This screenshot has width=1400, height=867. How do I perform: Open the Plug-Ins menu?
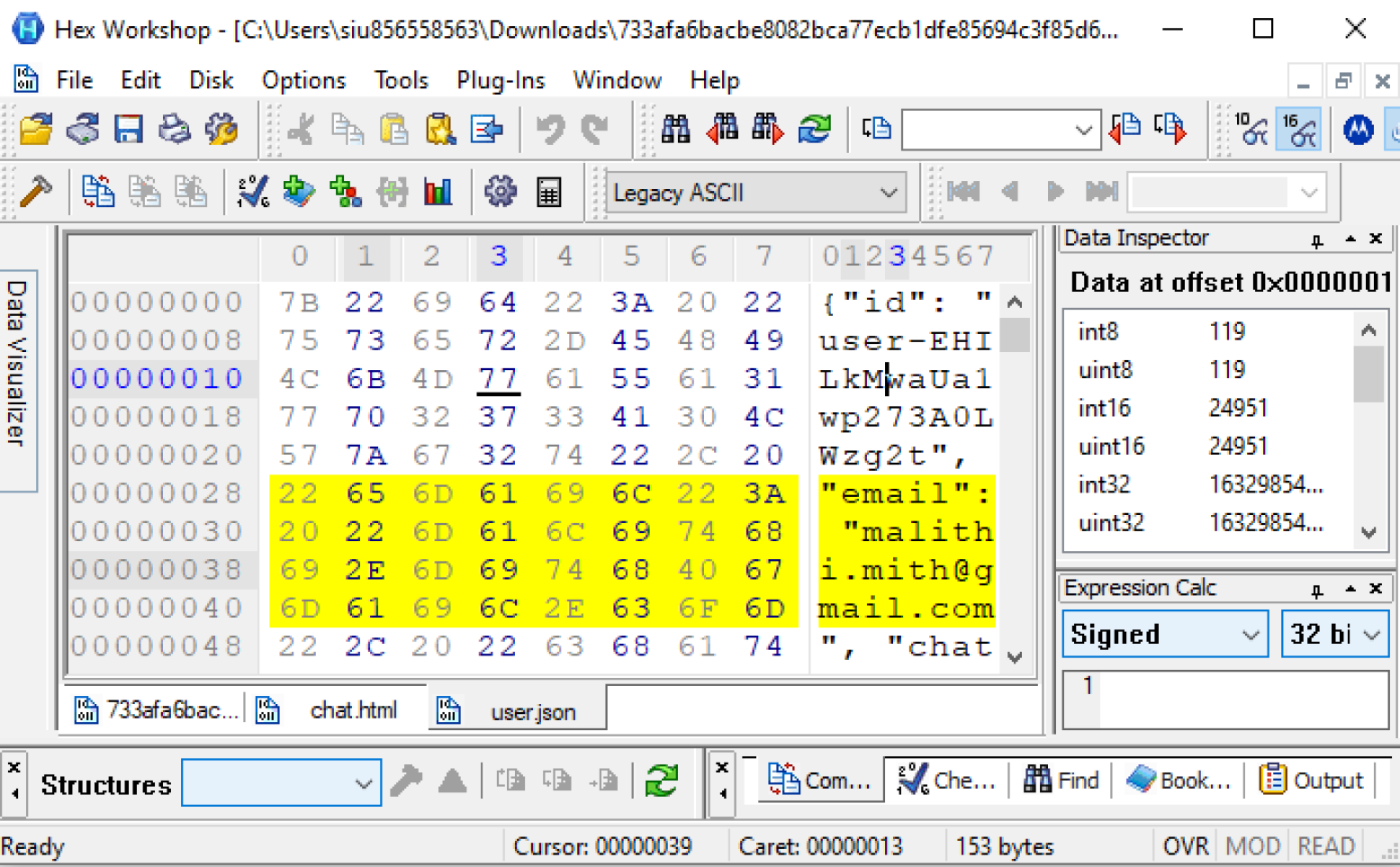tap(501, 80)
